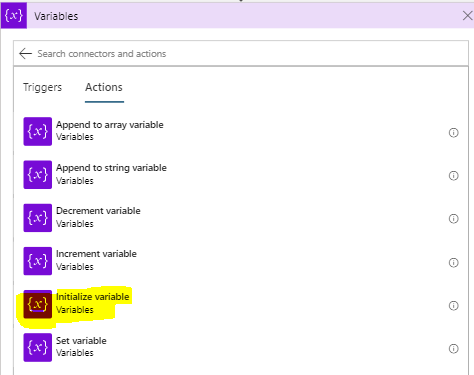Click the Variables title in the header

click(x=56, y=16)
